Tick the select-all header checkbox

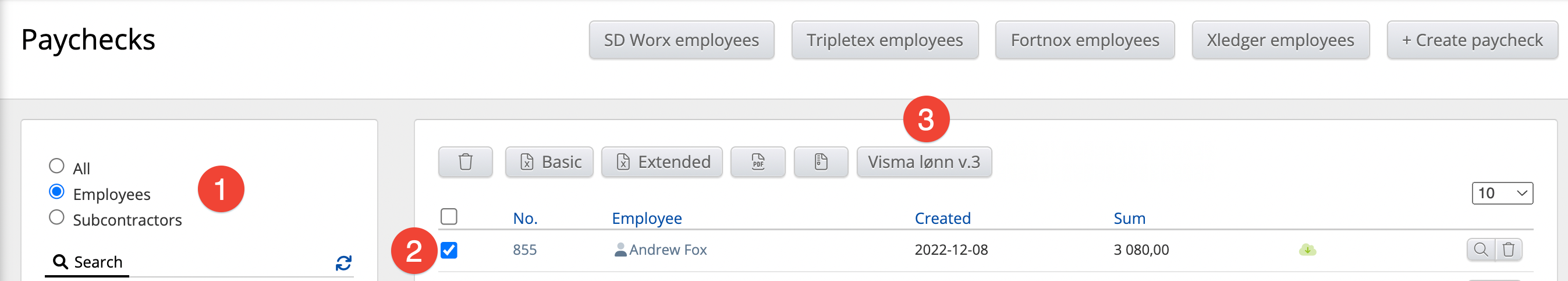point(449,216)
